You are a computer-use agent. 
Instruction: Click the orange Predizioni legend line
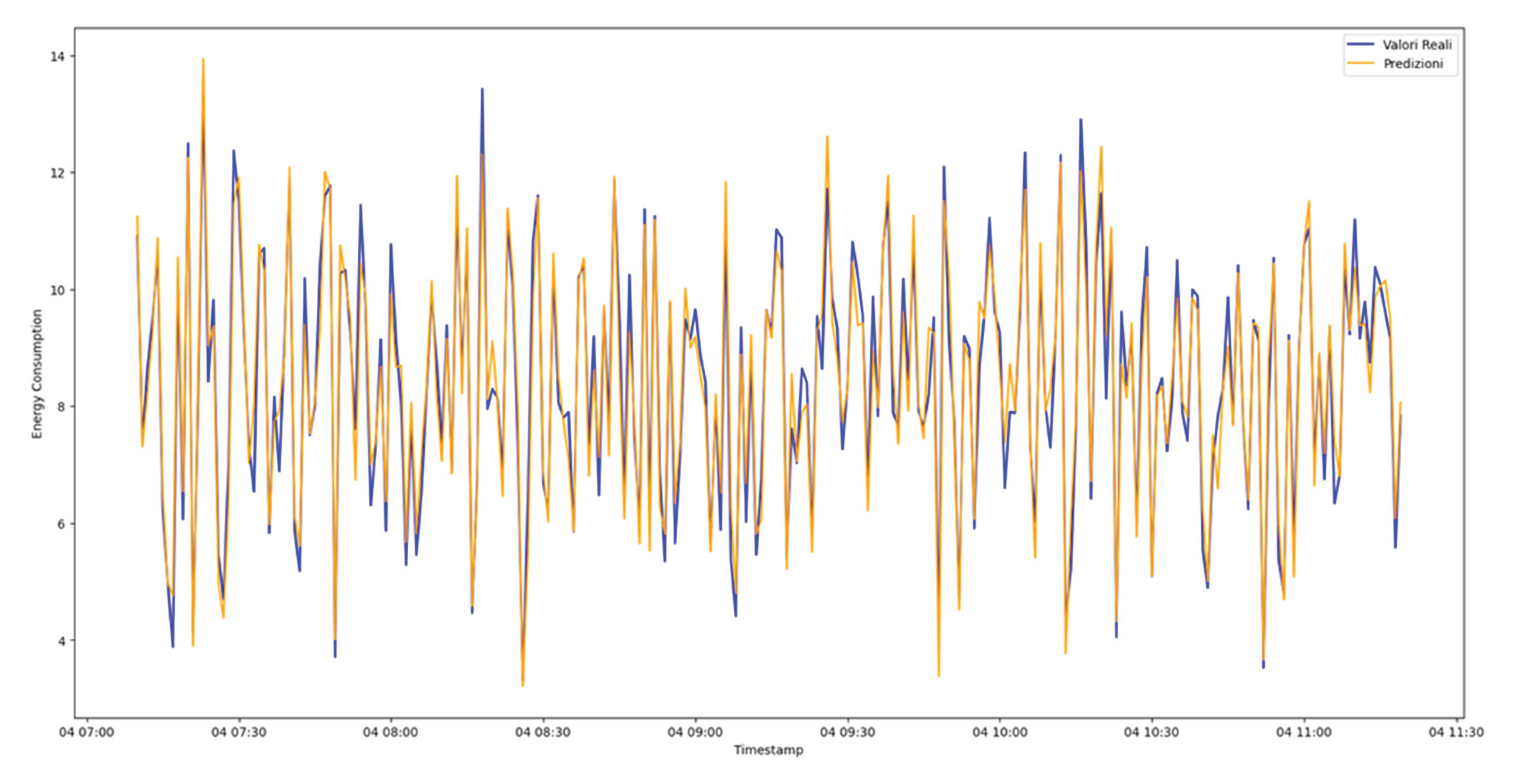coord(1361,64)
